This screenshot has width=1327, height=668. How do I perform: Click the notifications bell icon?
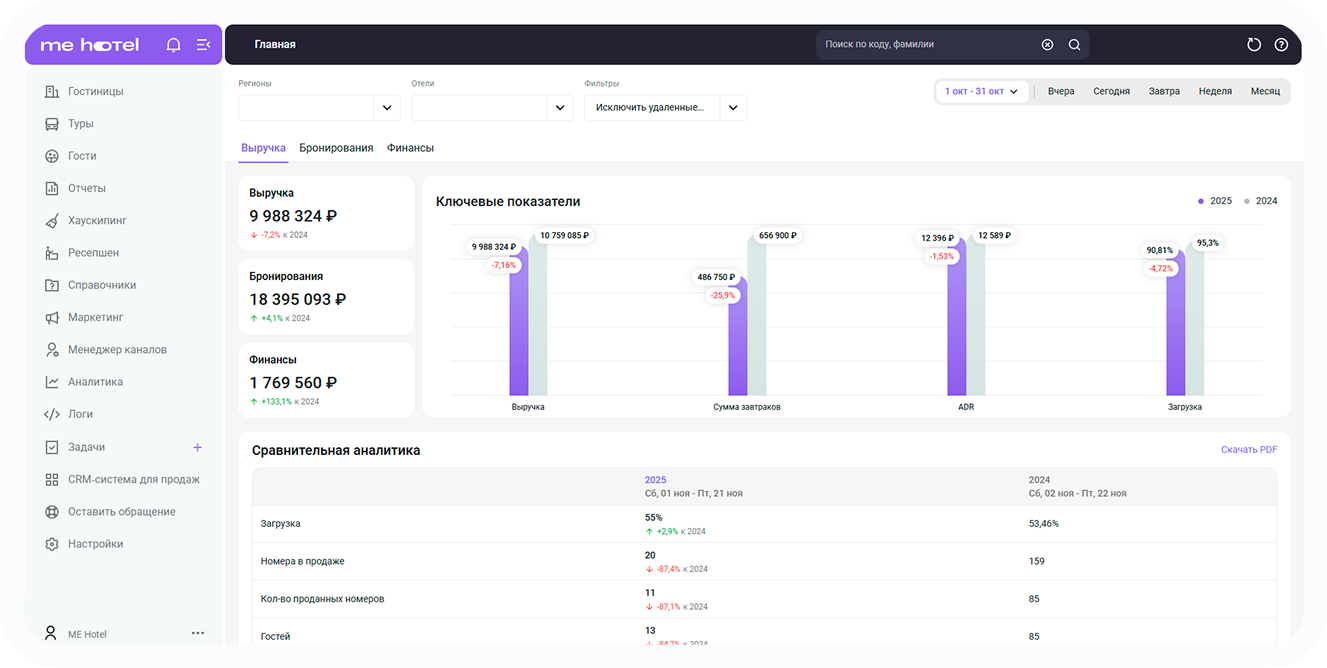173,45
